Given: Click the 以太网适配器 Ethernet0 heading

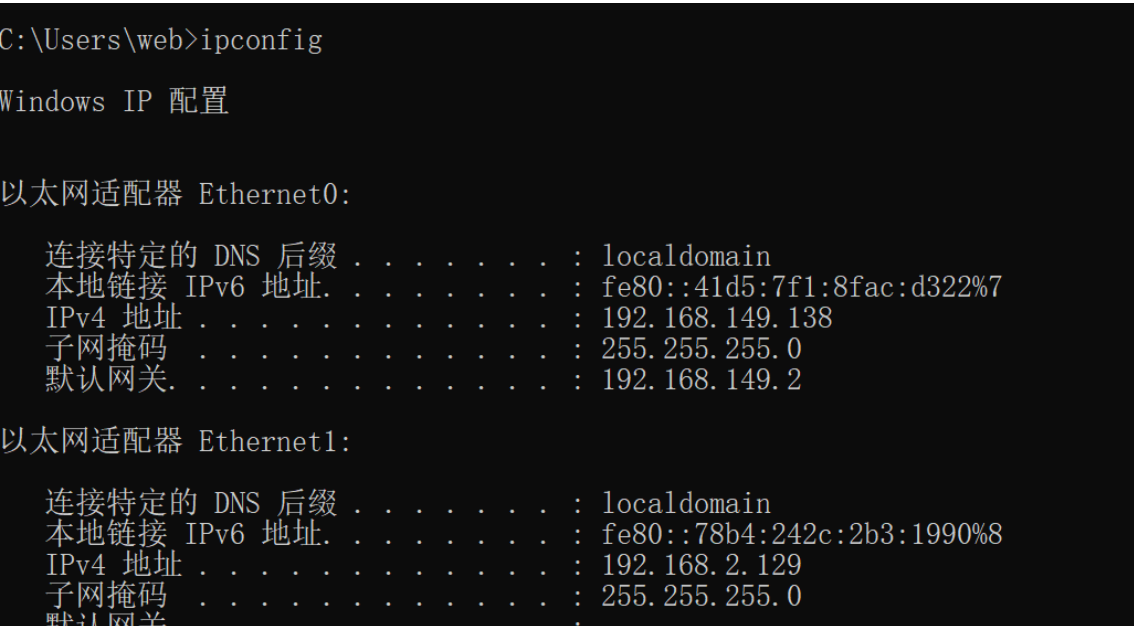Looking at the screenshot, I should [176, 194].
